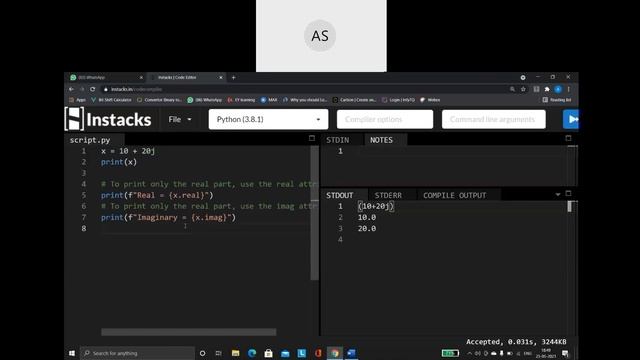
Task: Click code line 'x = 10 + 20j'
Action: click(128, 151)
